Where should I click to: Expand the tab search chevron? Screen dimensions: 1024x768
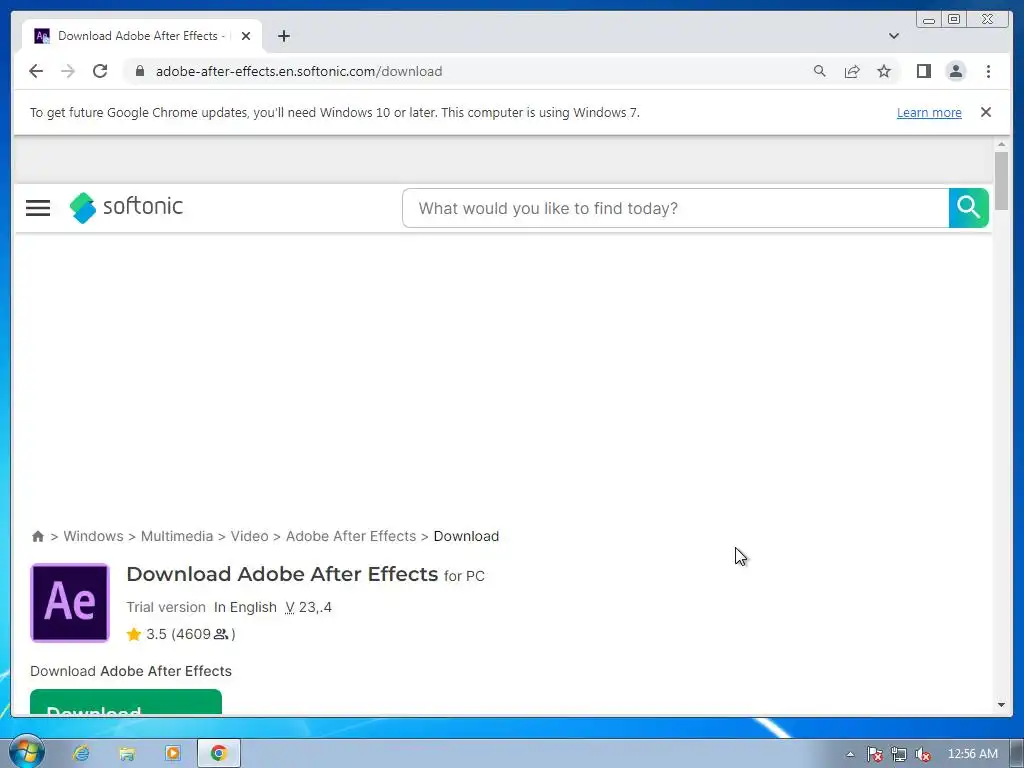(x=893, y=36)
